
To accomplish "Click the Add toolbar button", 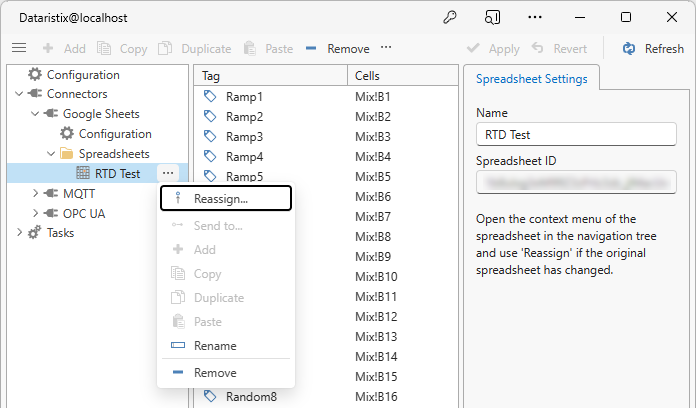I will pos(64,48).
